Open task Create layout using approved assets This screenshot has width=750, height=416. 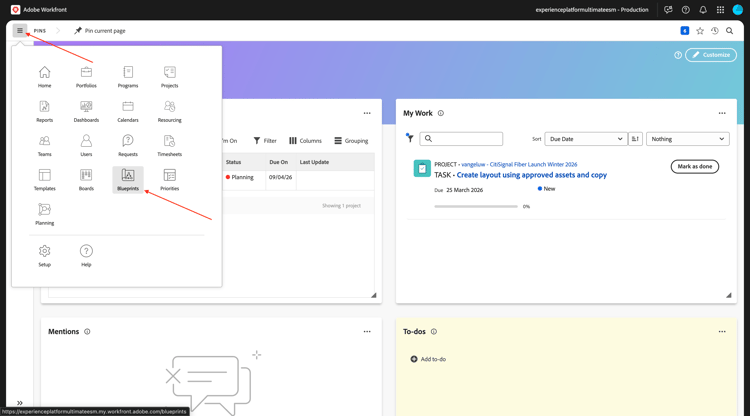[531, 175]
